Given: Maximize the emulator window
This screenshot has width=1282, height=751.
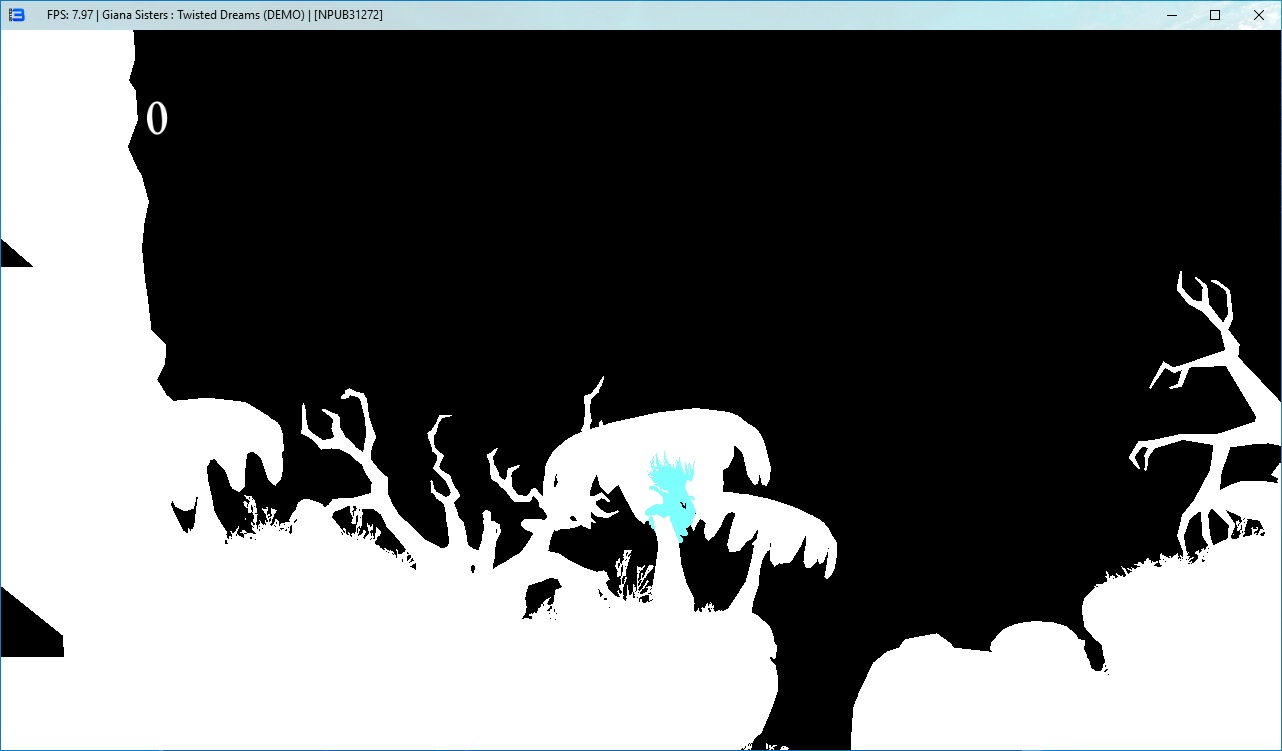Looking at the screenshot, I should pyautogui.click(x=1215, y=15).
